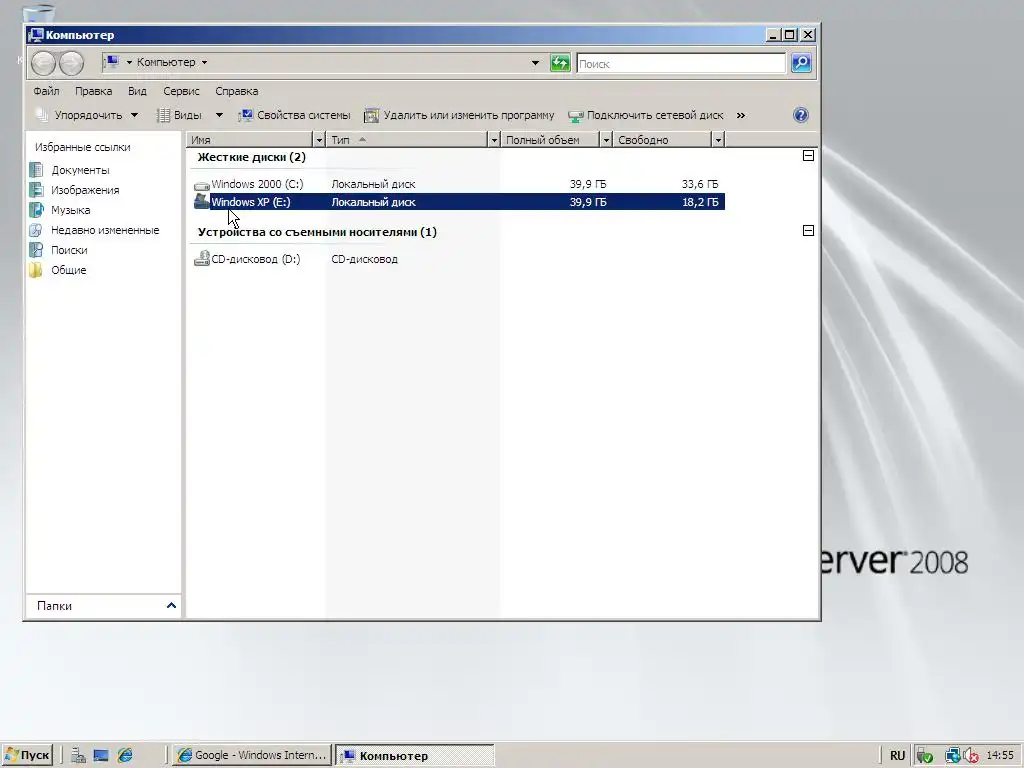Open the address bar history dropdown
The width and height of the screenshot is (1024, 768).
point(535,63)
